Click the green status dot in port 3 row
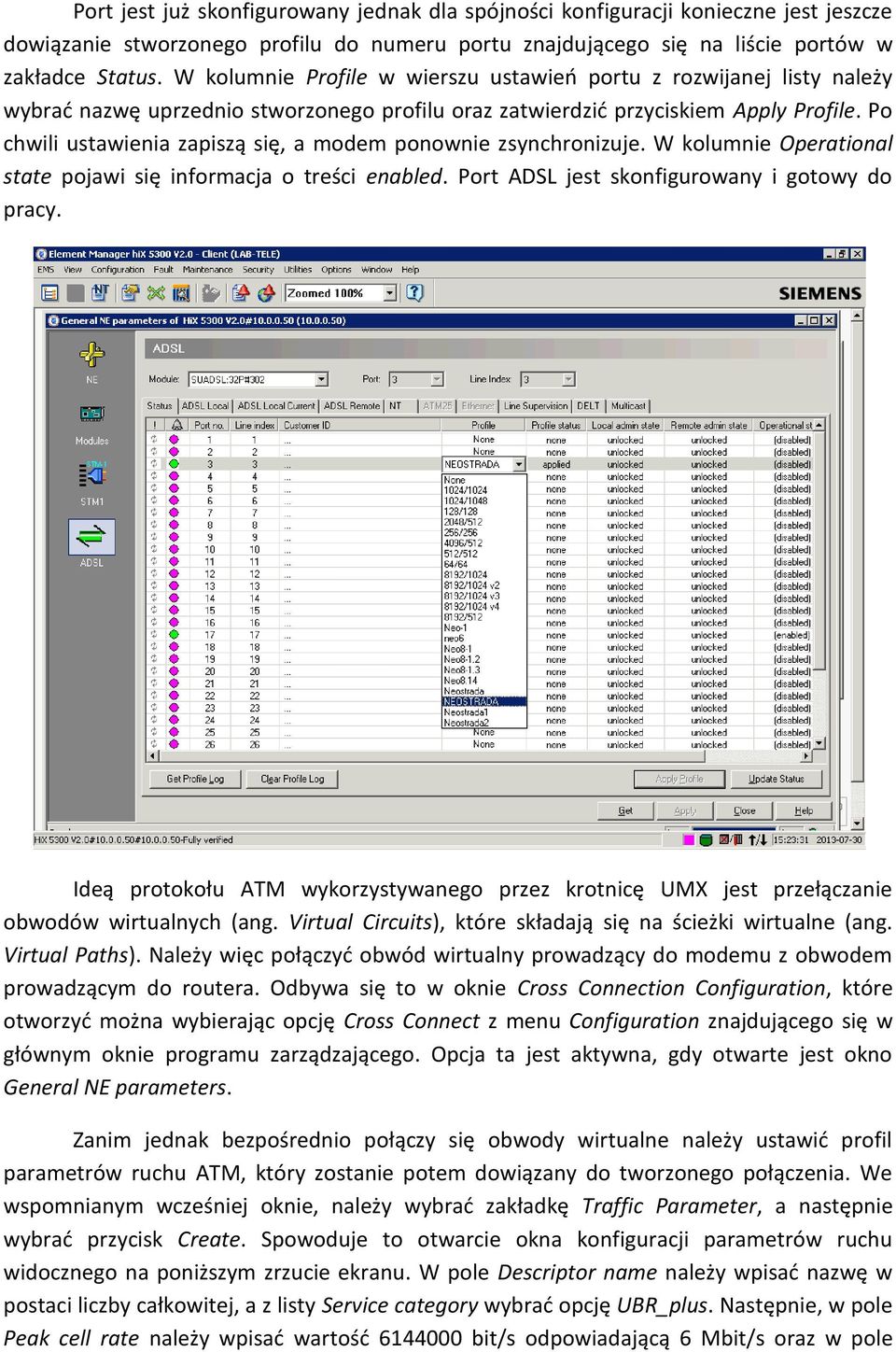This screenshot has height=1352, width=896. tap(174, 464)
